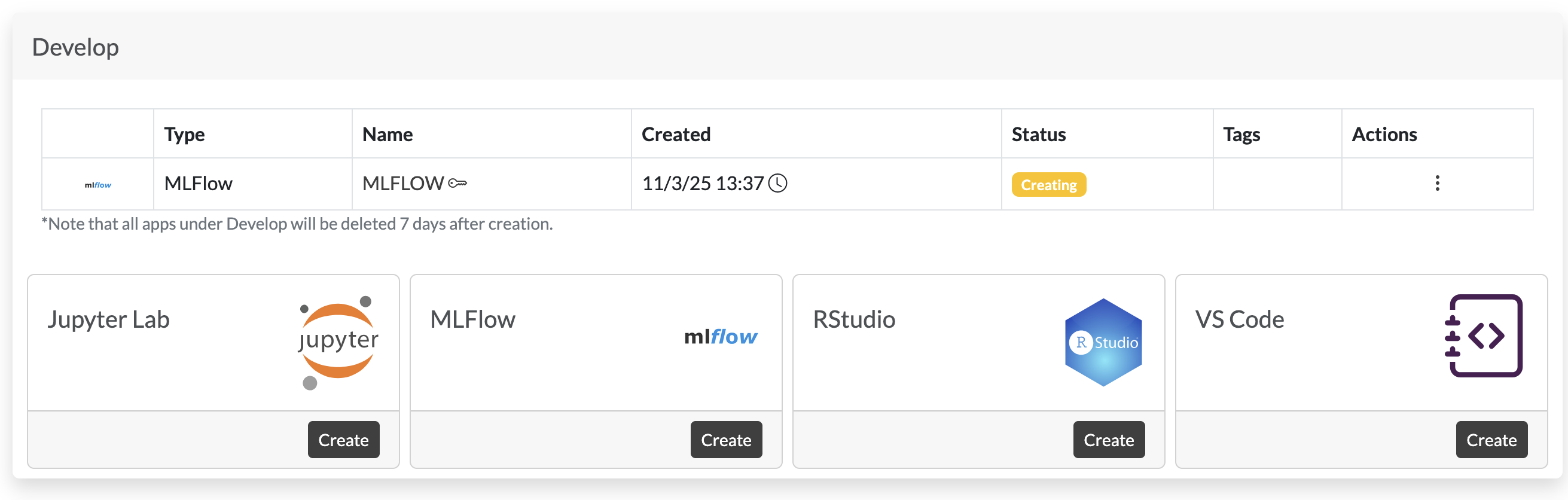Create a new Jupyter Lab app
The width and height of the screenshot is (1568, 500).
pos(344,440)
